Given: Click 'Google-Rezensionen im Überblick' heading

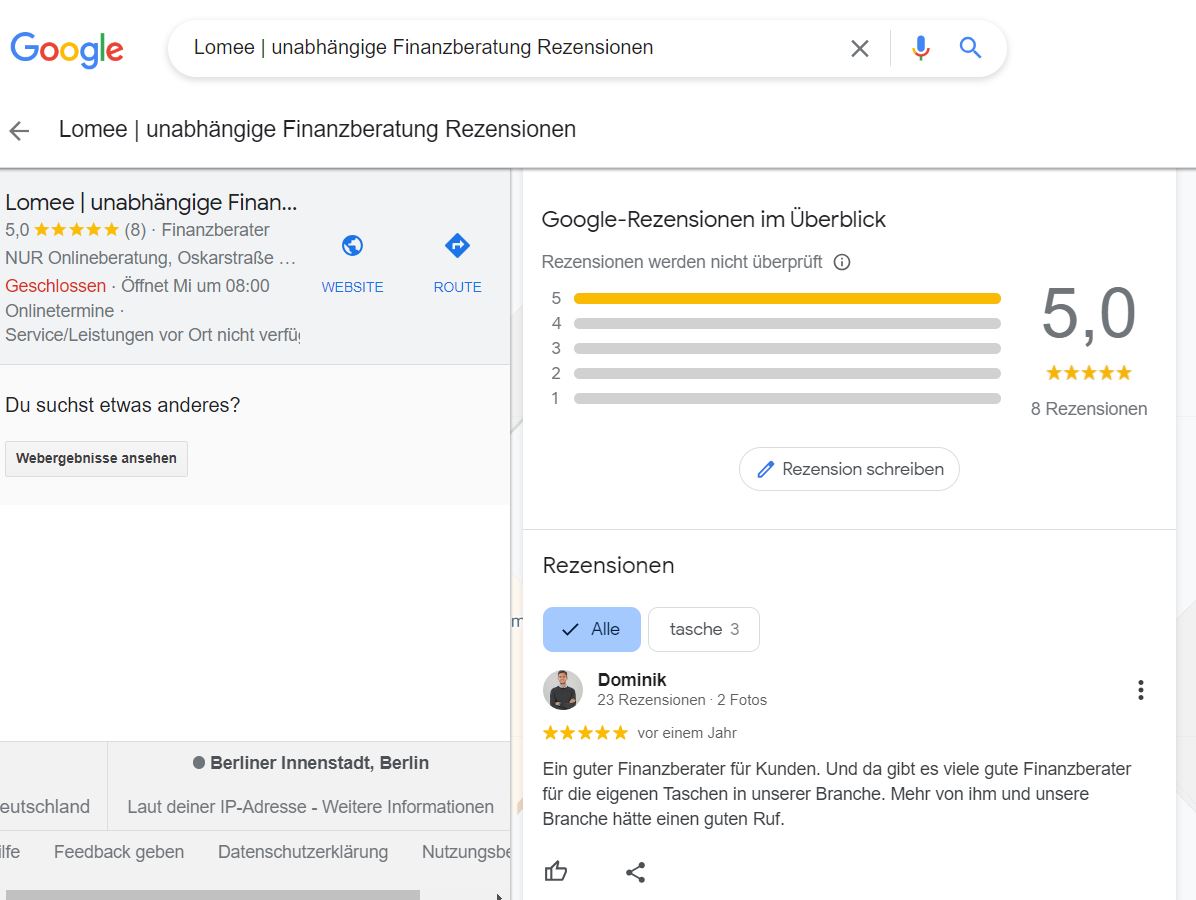Looking at the screenshot, I should (714, 220).
